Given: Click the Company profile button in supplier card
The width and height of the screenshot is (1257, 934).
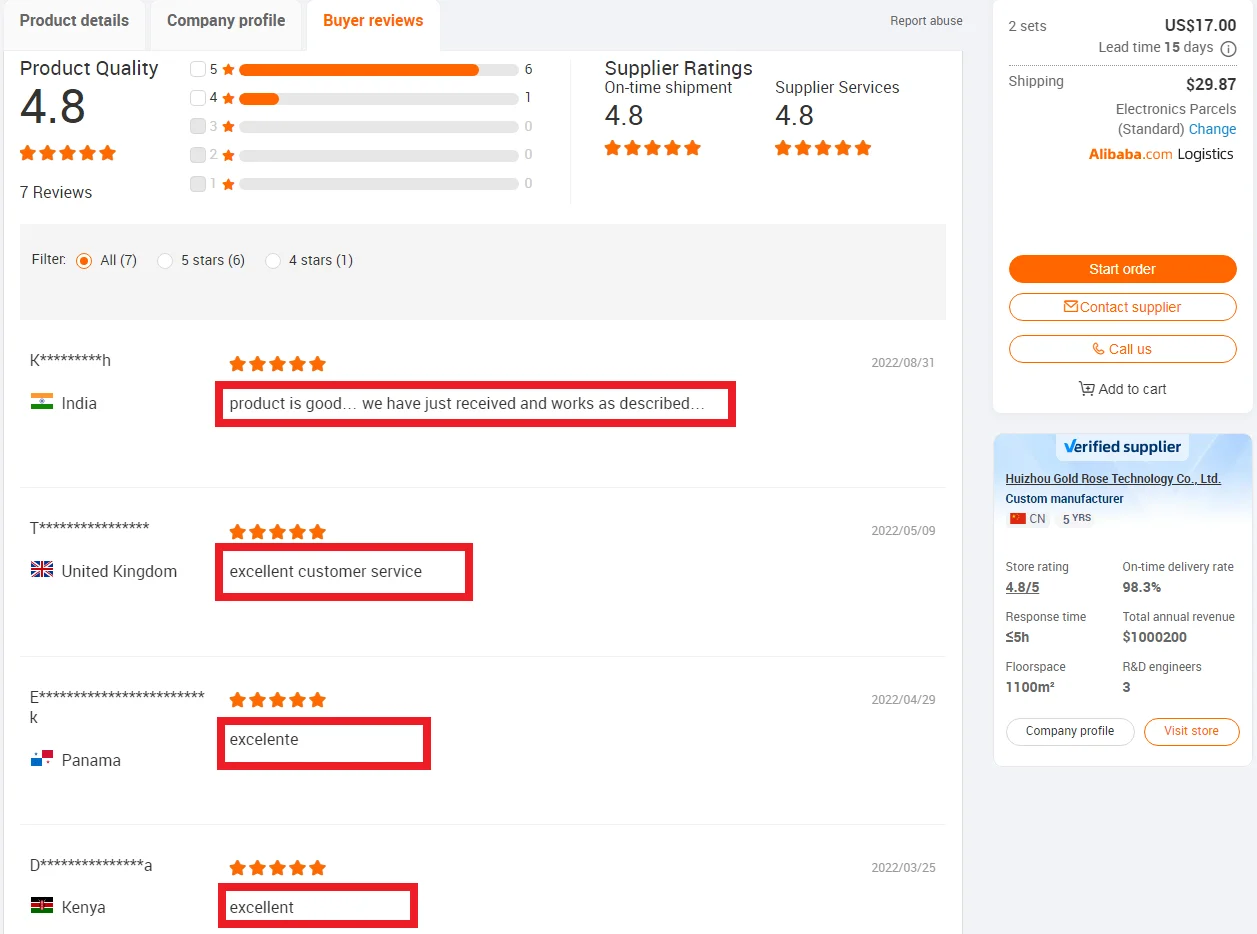Looking at the screenshot, I should 1070,731.
